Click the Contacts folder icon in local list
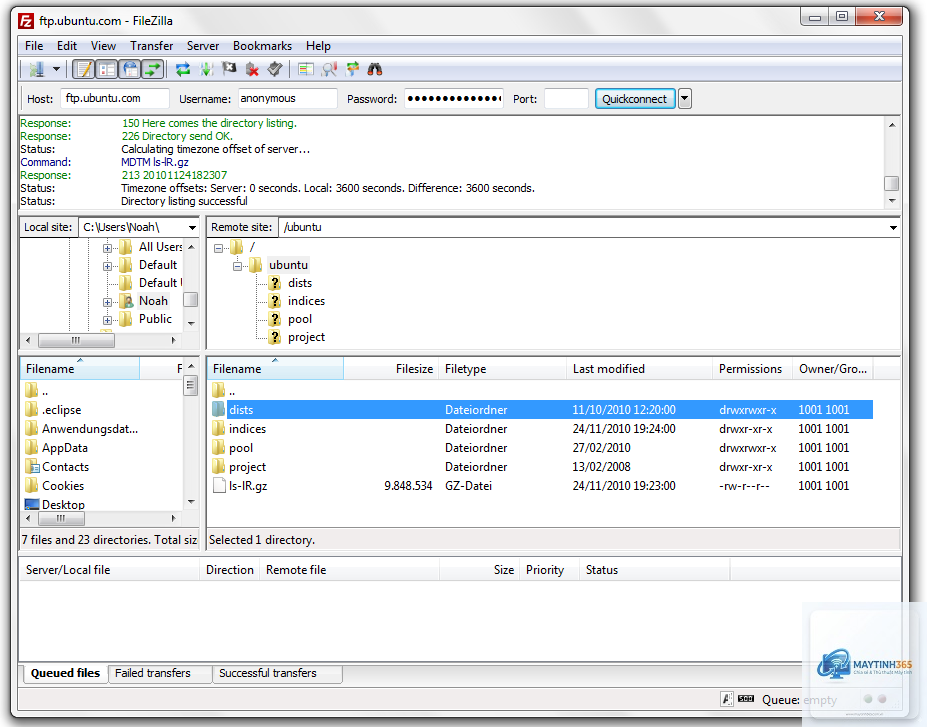 [32, 467]
